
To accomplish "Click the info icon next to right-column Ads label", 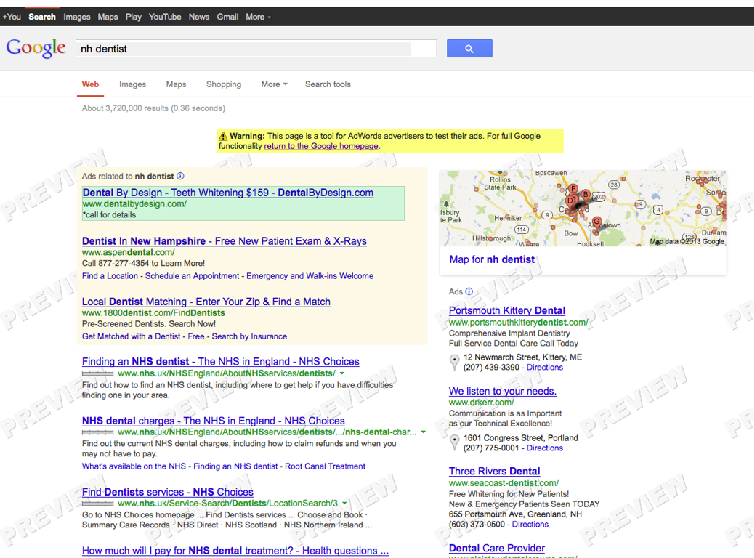I will (x=469, y=291).
